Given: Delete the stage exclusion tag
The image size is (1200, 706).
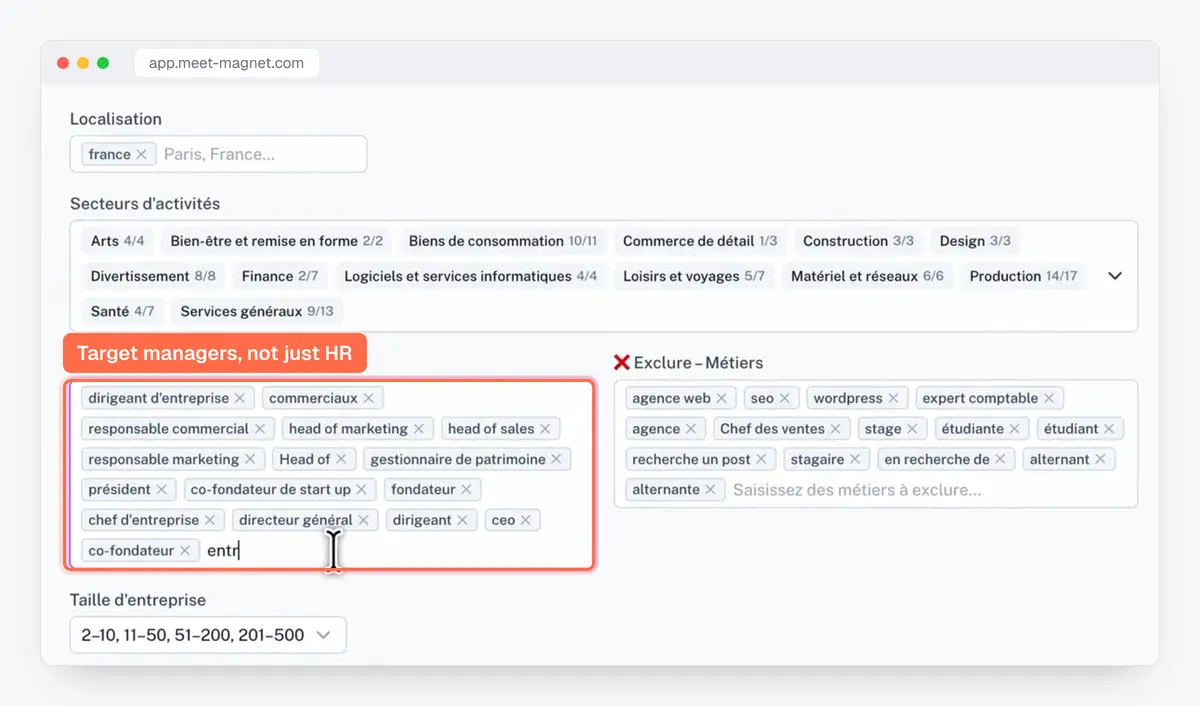Looking at the screenshot, I should tap(912, 429).
